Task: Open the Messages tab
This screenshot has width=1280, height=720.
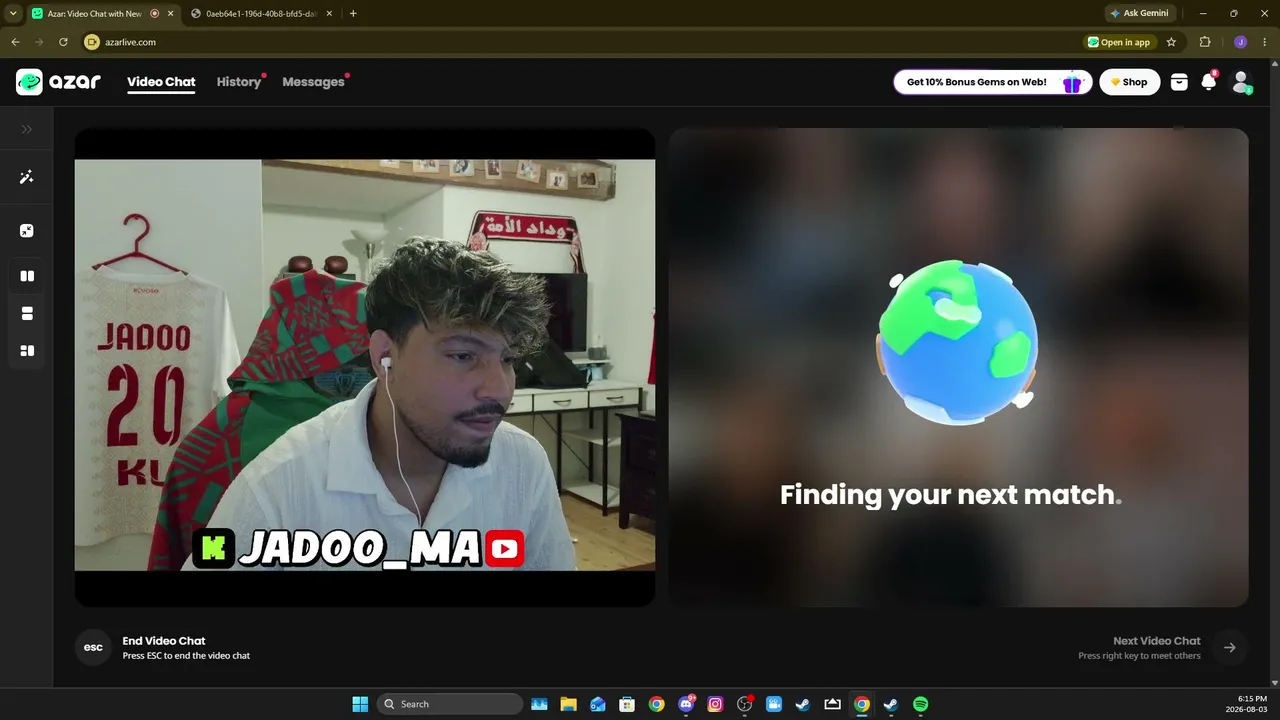Action: [314, 82]
